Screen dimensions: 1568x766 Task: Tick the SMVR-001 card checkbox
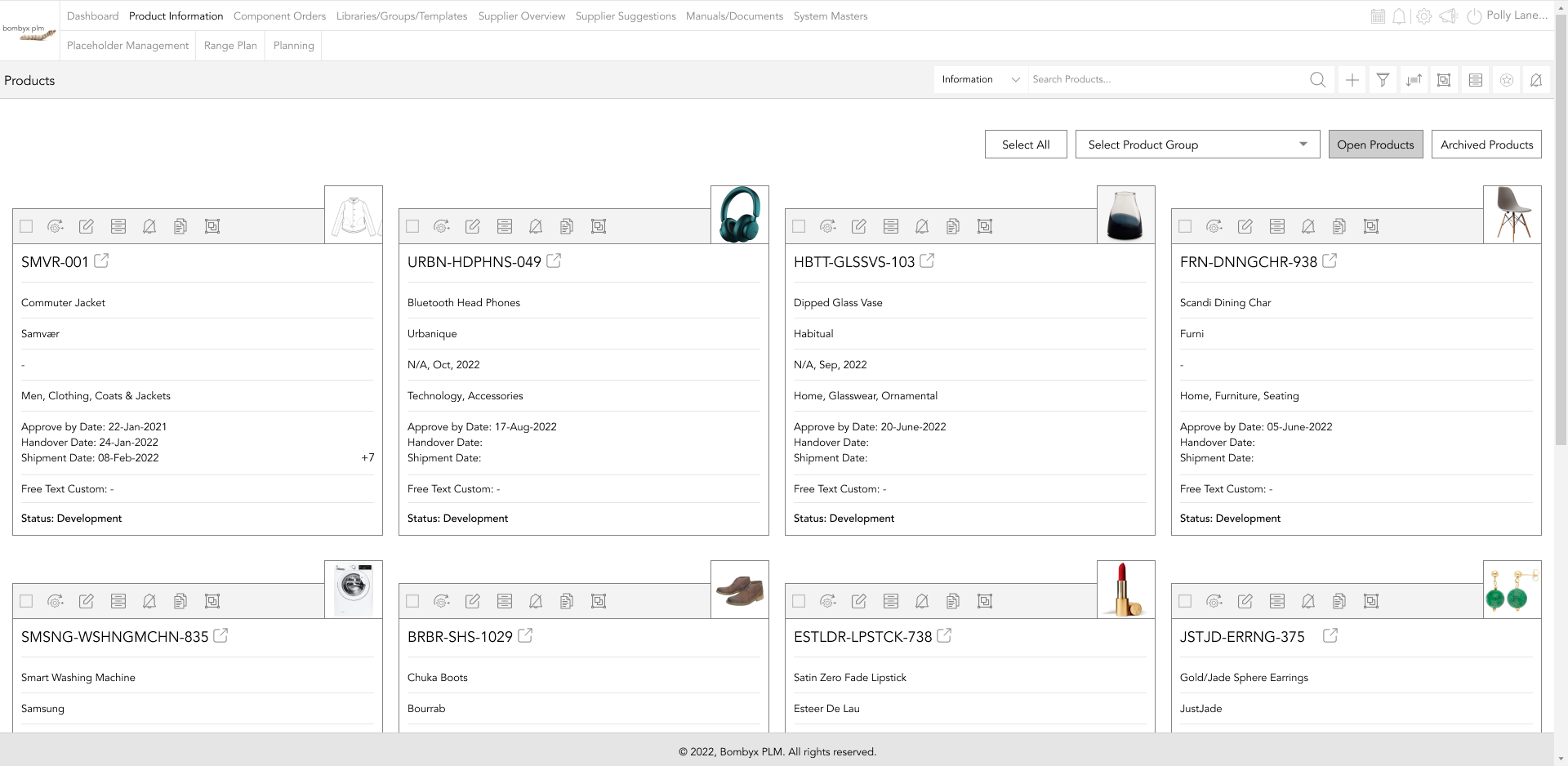pyautogui.click(x=26, y=226)
